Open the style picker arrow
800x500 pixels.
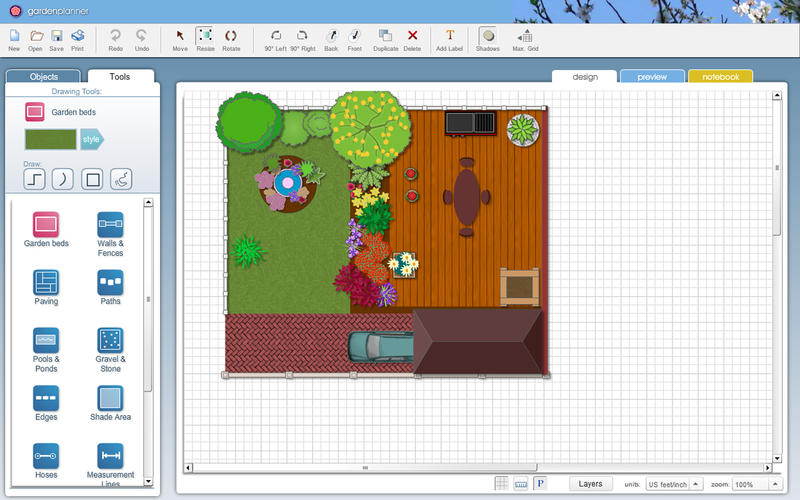(92, 139)
